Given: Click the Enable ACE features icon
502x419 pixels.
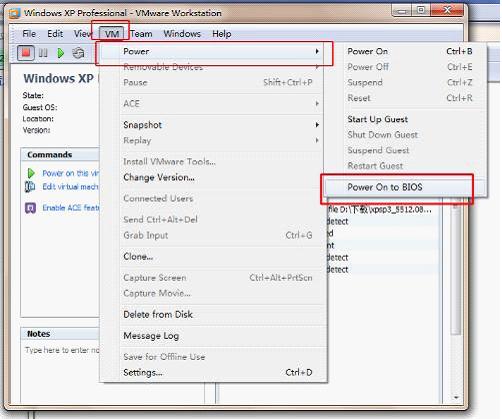Looking at the screenshot, I should pyautogui.click(x=30, y=208).
